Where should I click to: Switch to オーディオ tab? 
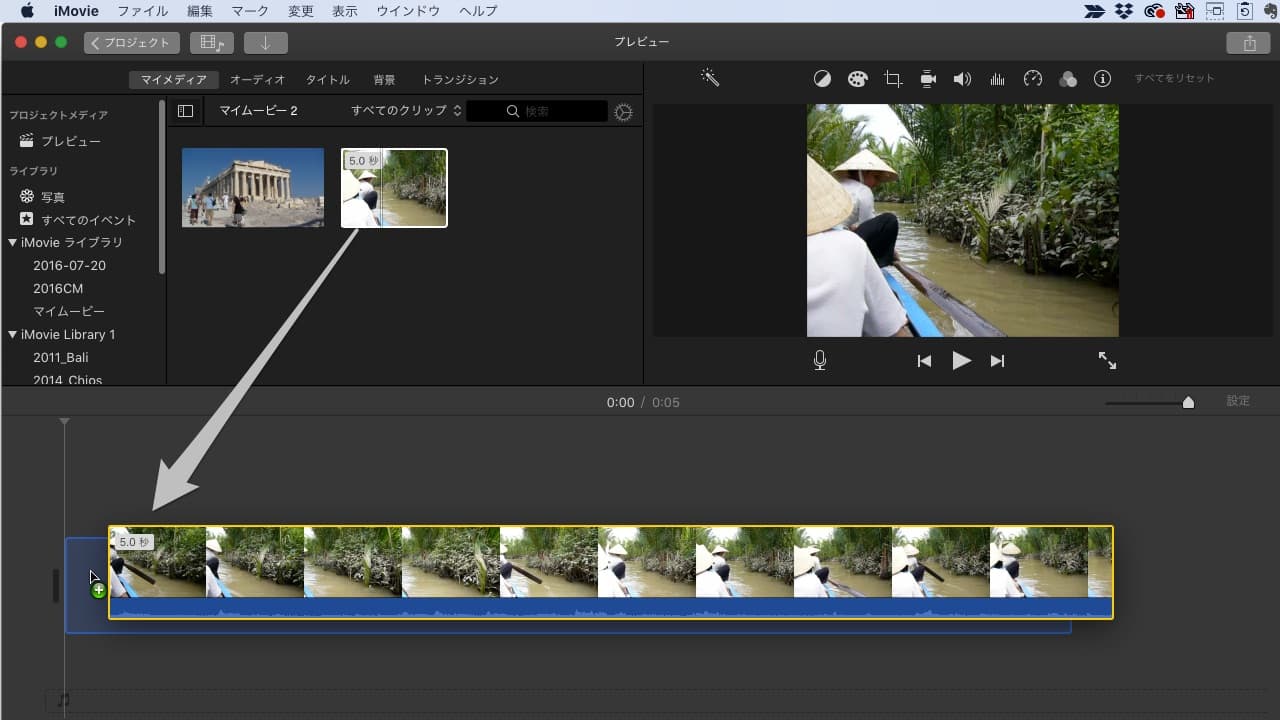tap(257, 80)
